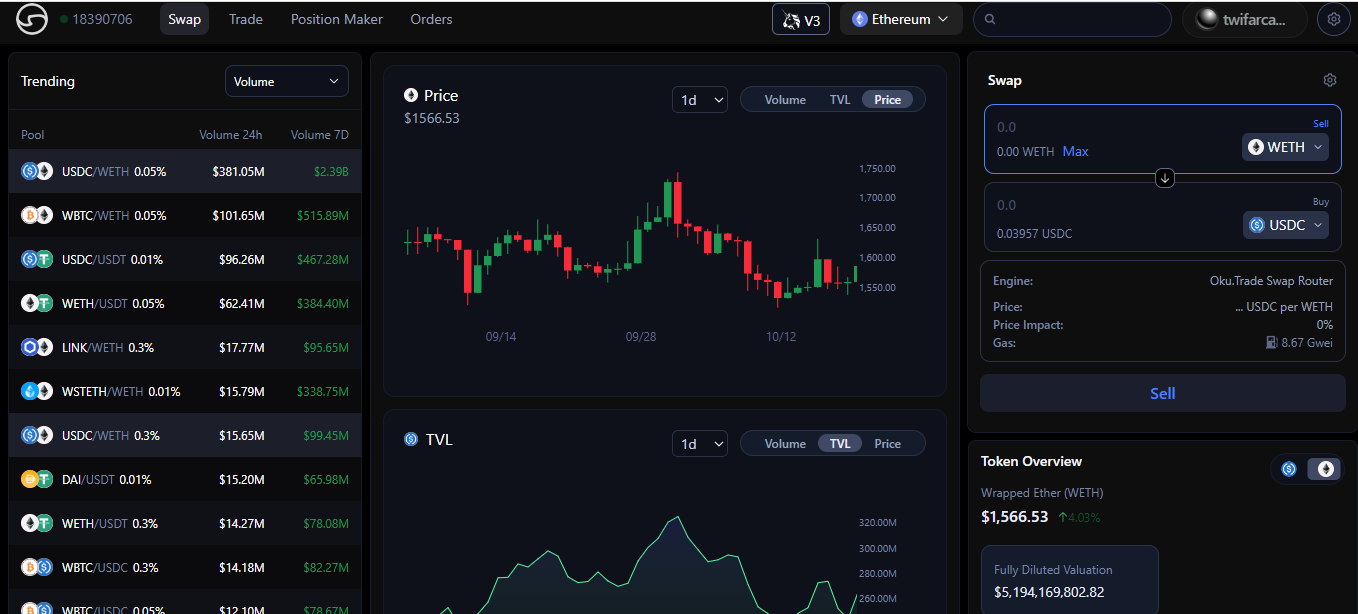Image resolution: width=1358 pixels, height=614 pixels.
Task: Open TVL chart 1d interval dropdown
Action: [700, 443]
